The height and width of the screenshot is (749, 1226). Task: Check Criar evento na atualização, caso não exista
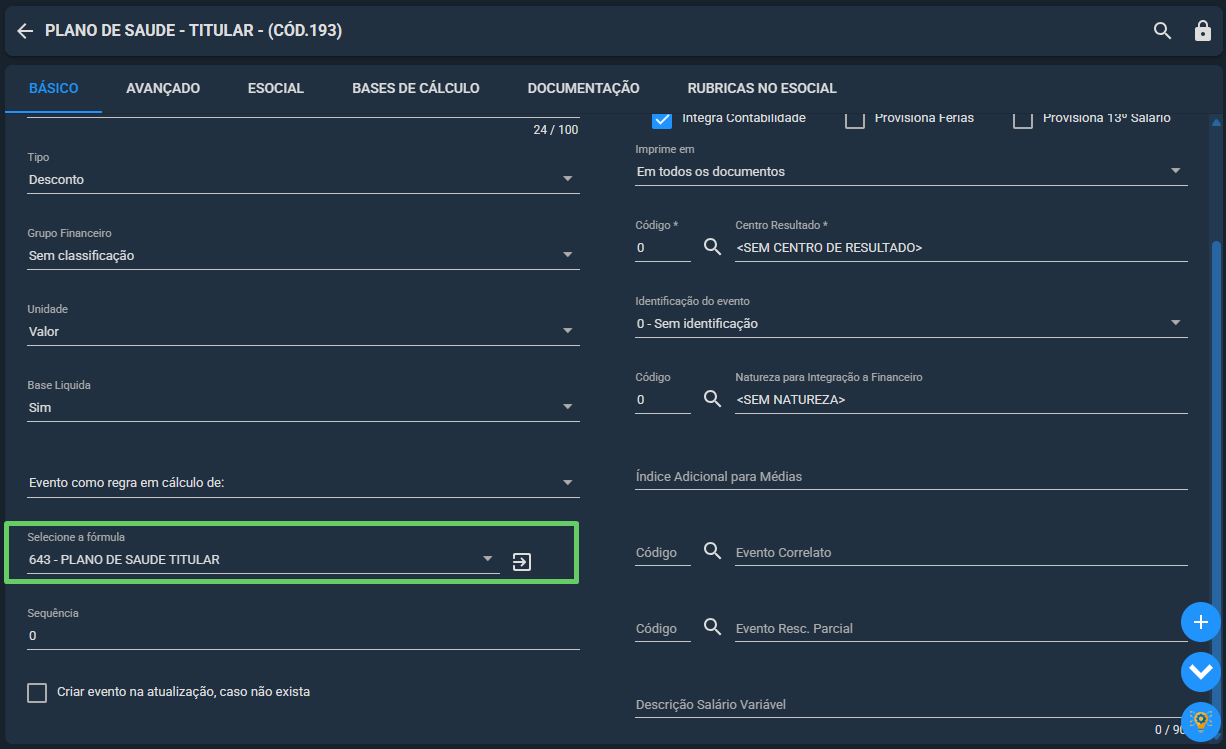(37, 693)
